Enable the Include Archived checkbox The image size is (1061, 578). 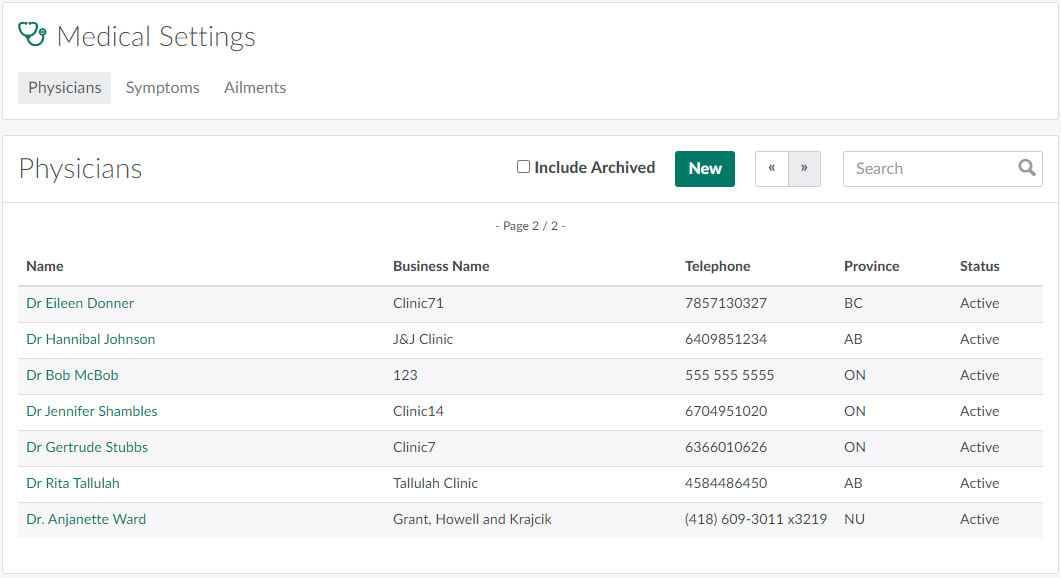pos(523,167)
